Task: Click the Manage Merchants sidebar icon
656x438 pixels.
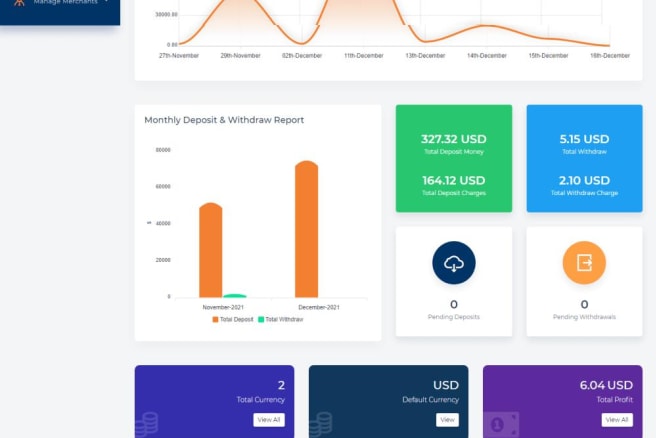Action: tap(19, 3)
